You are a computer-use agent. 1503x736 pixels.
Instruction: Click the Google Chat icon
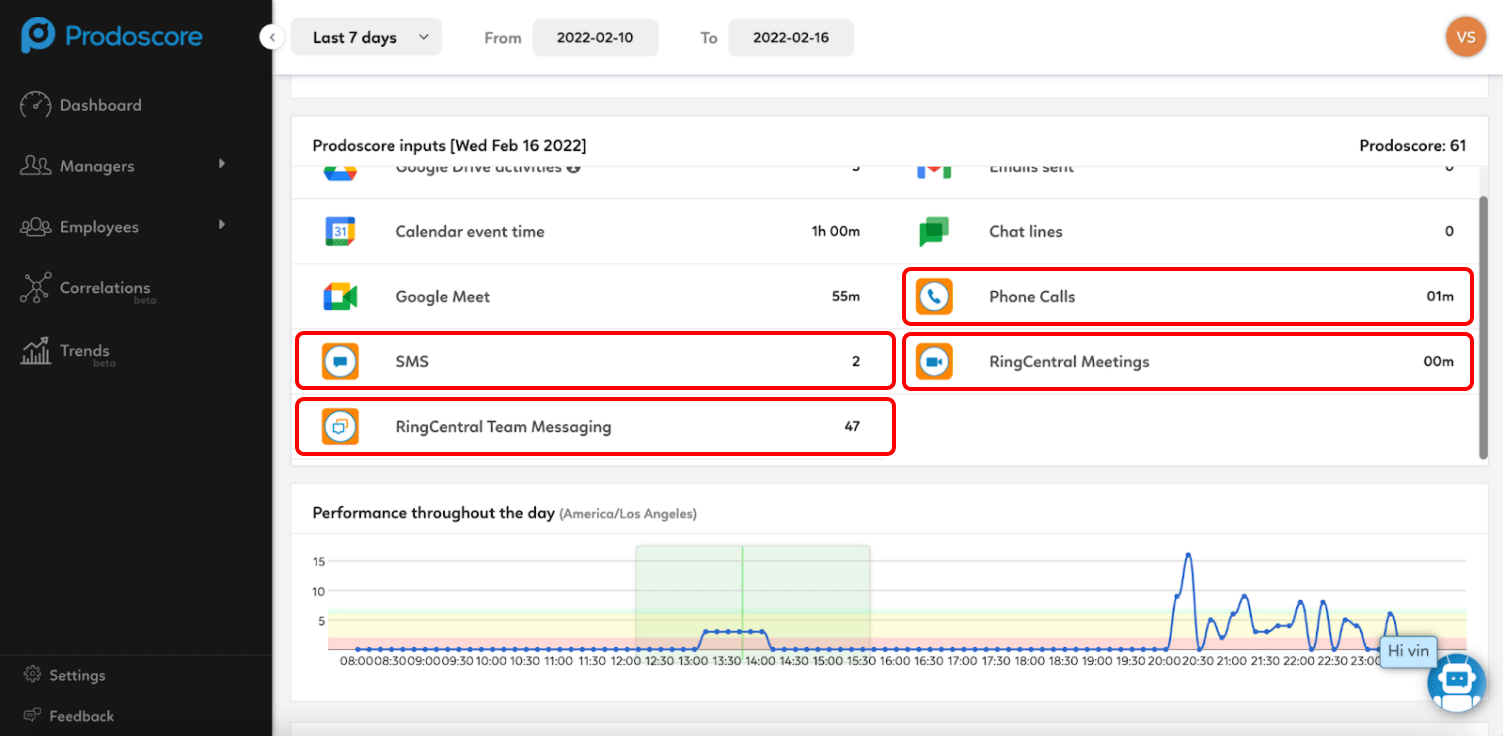coord(933,231)
